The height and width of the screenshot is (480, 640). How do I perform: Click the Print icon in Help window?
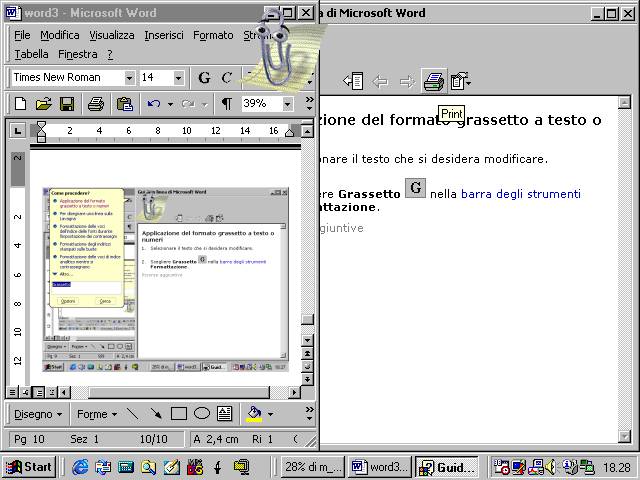tap(434, 81)
